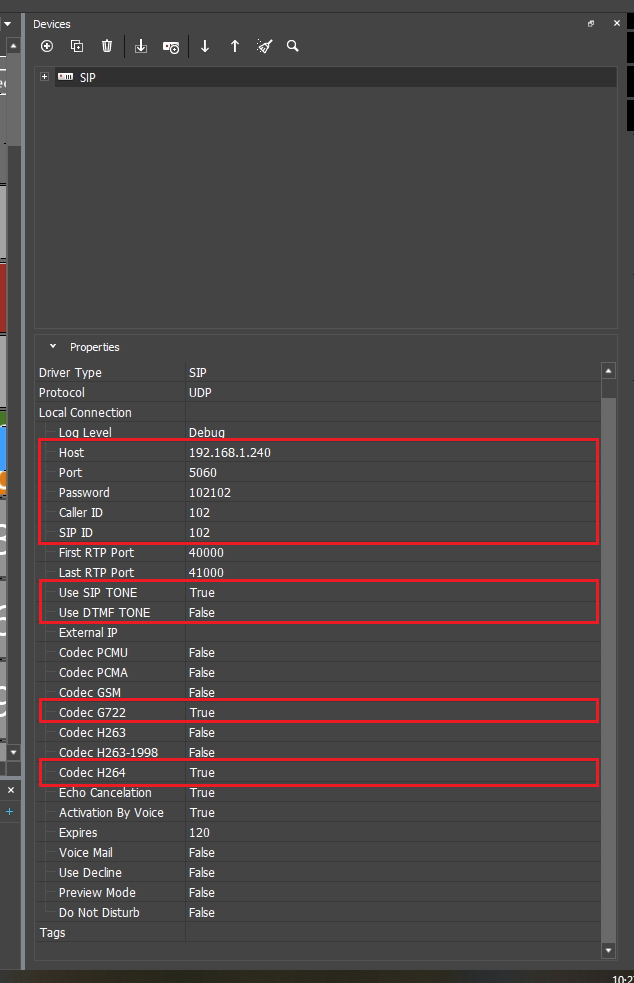Image resolution: width=634 pixels, height=983 pixels.
Task: Click the properties scrollbar down arrow
Action: [x=609, y=949]
